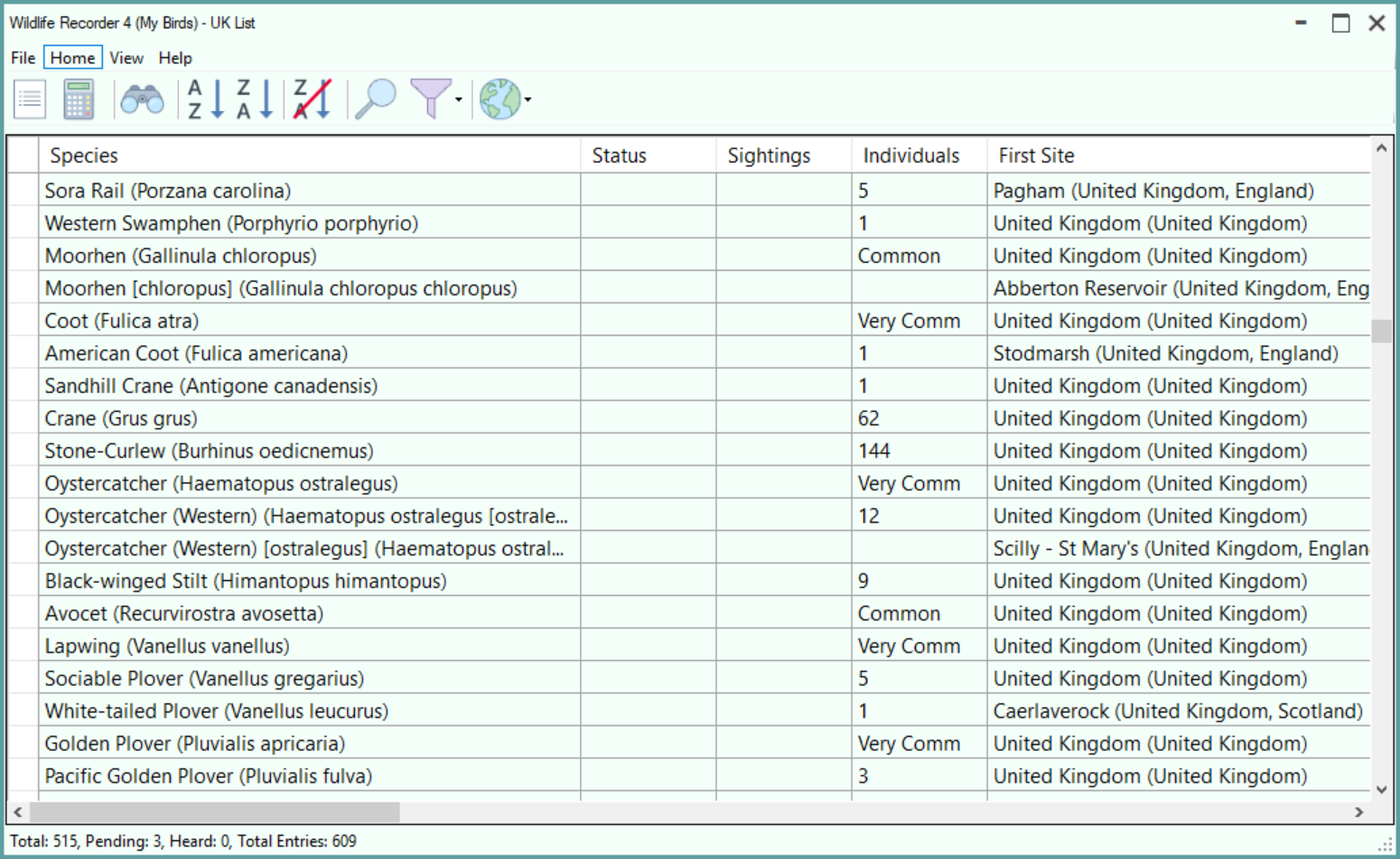This screenshot has height=859, width=1400.
Task: Click the Sightings column header
Action: (x=783, y=155)
